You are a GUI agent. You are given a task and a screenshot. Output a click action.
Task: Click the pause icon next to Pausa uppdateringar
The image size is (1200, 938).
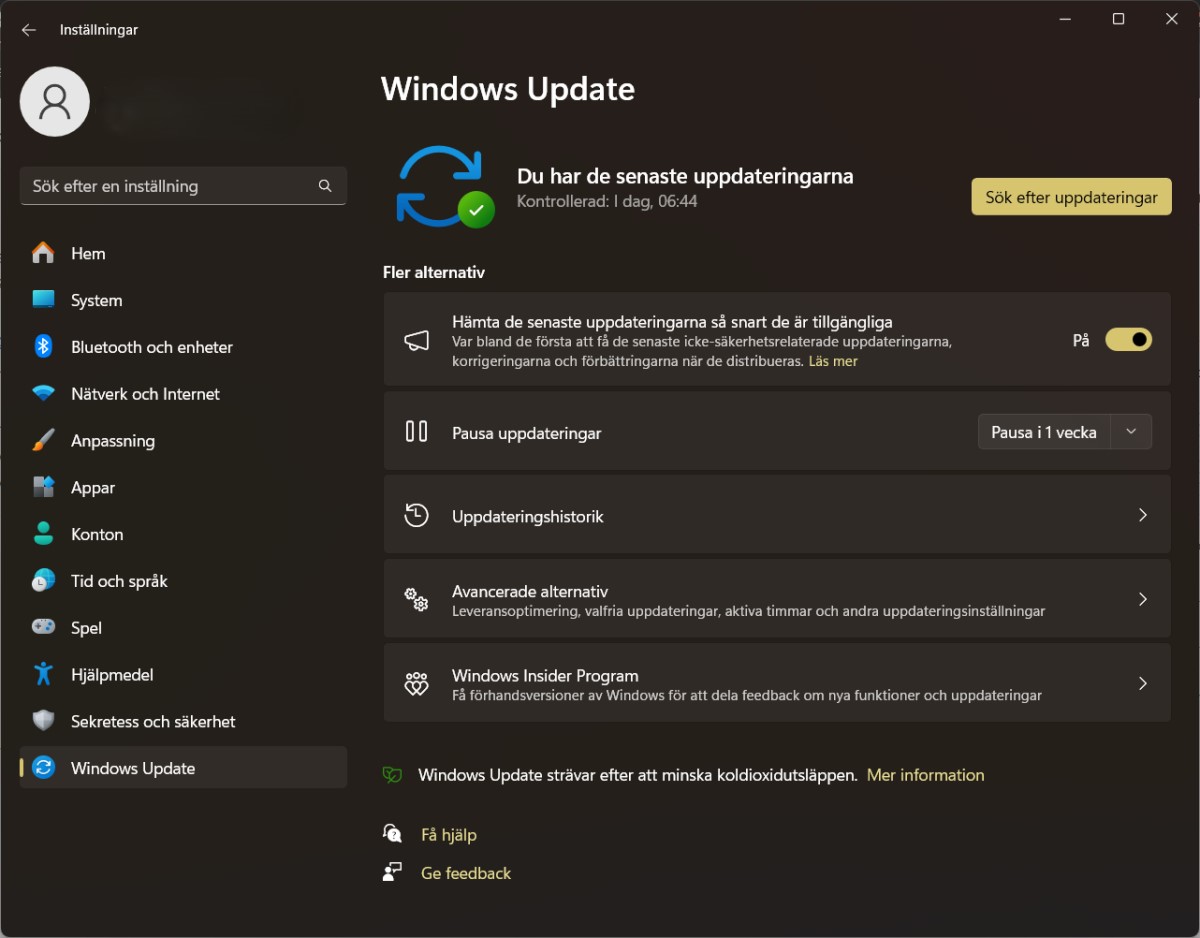(416, 432)
